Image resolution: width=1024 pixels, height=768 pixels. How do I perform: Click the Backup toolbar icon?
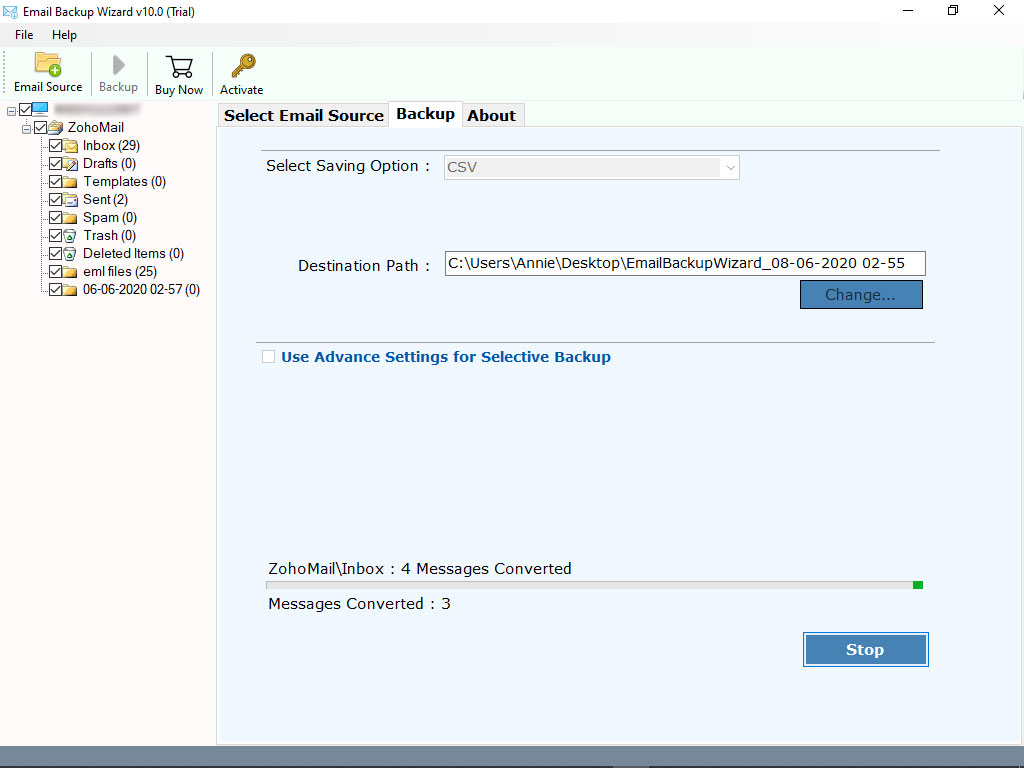click(x=117, y=70)
